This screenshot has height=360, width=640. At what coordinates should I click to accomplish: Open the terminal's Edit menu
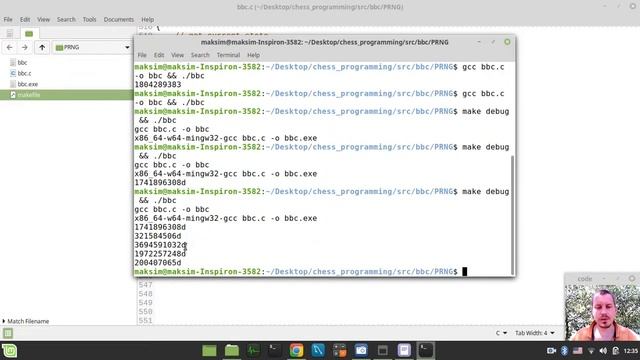[x=159, y=55]
